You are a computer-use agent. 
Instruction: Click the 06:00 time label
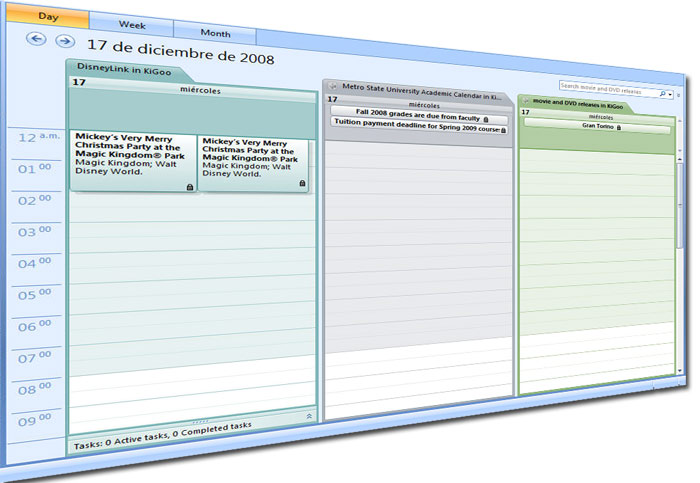click(x=34, y=325)
